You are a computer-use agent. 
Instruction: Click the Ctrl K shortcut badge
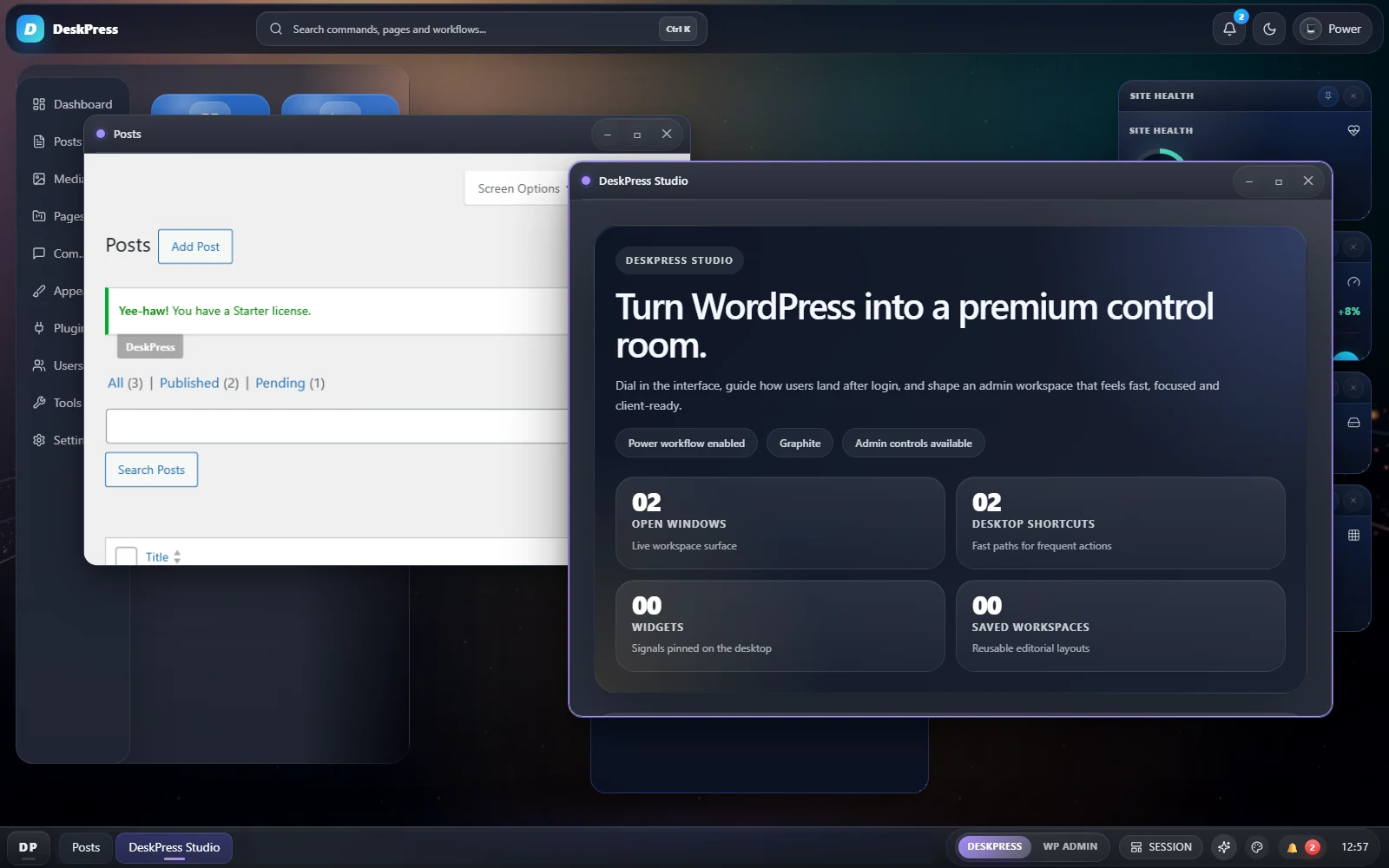(x=678, y=29)
